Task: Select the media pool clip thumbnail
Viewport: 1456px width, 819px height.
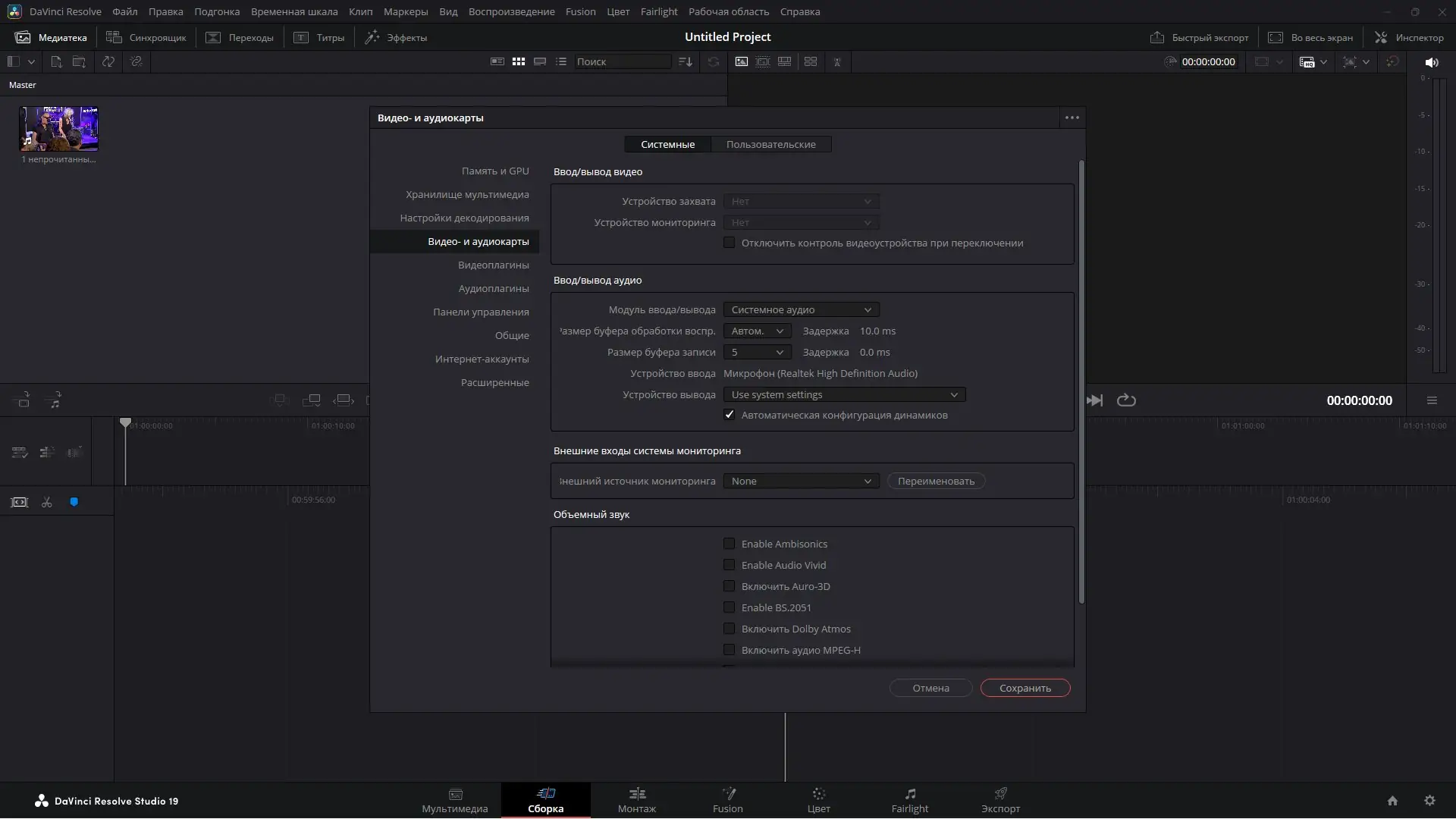Action: pos(58,129)
